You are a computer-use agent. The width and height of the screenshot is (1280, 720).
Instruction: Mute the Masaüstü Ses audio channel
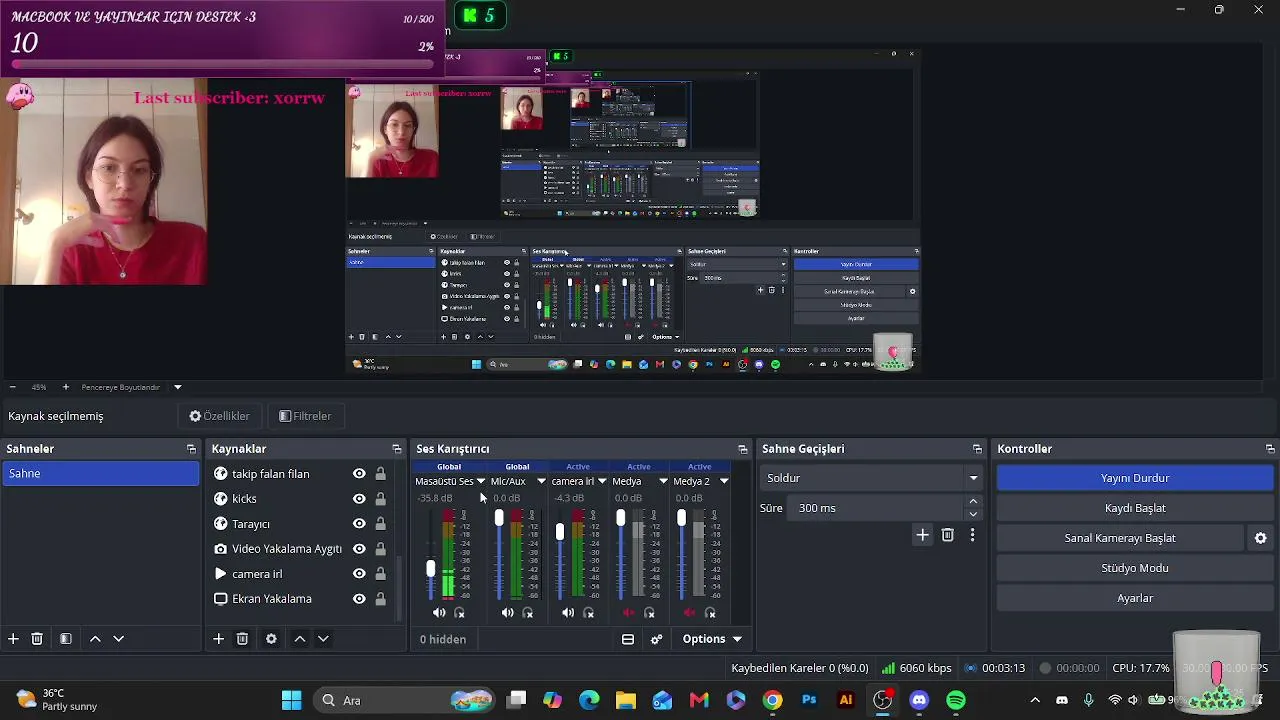(439, 613)
